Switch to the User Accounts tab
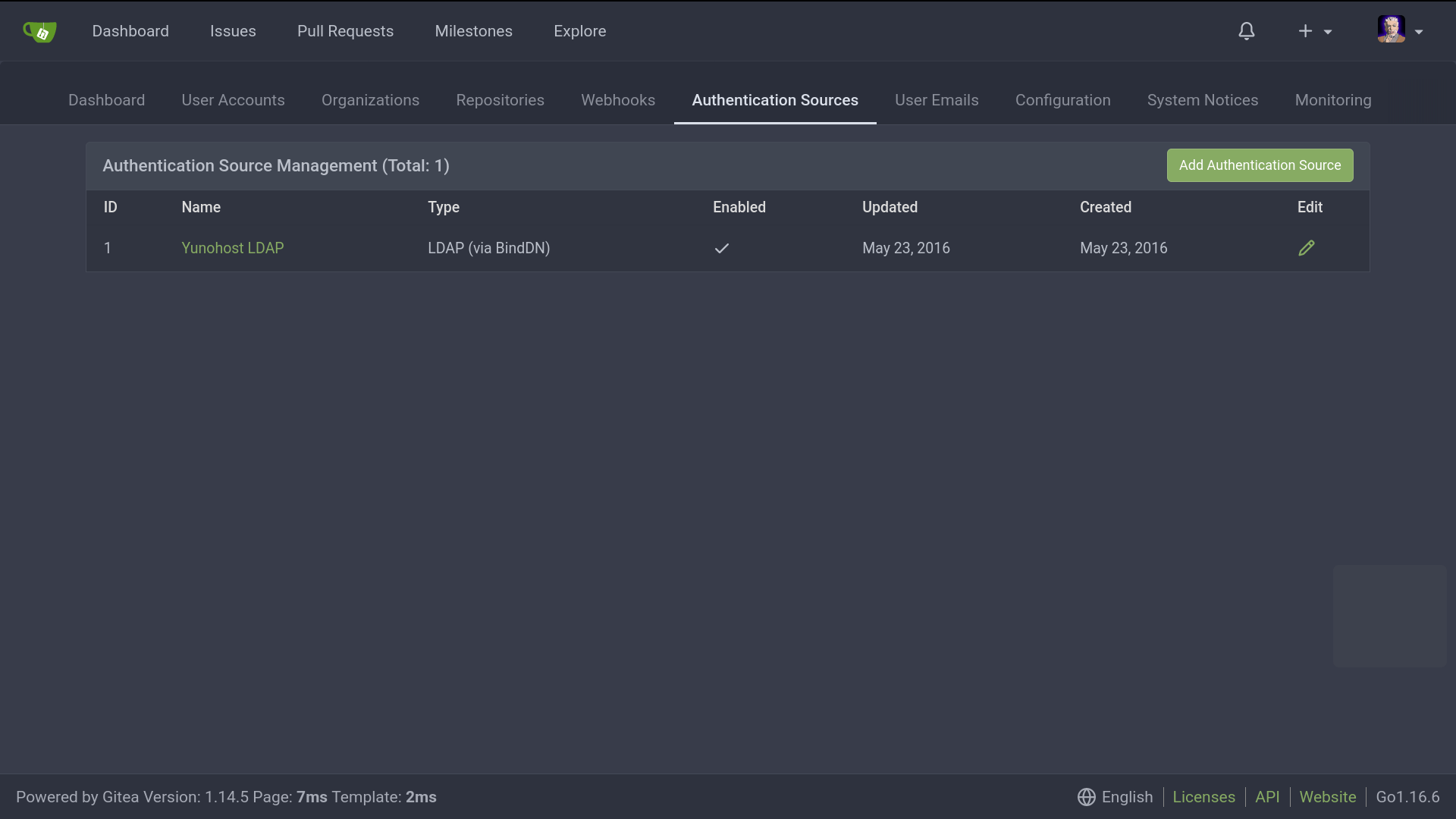This screenshot has height=819, width=1456. pyautogui.click(x=233, y=100)
